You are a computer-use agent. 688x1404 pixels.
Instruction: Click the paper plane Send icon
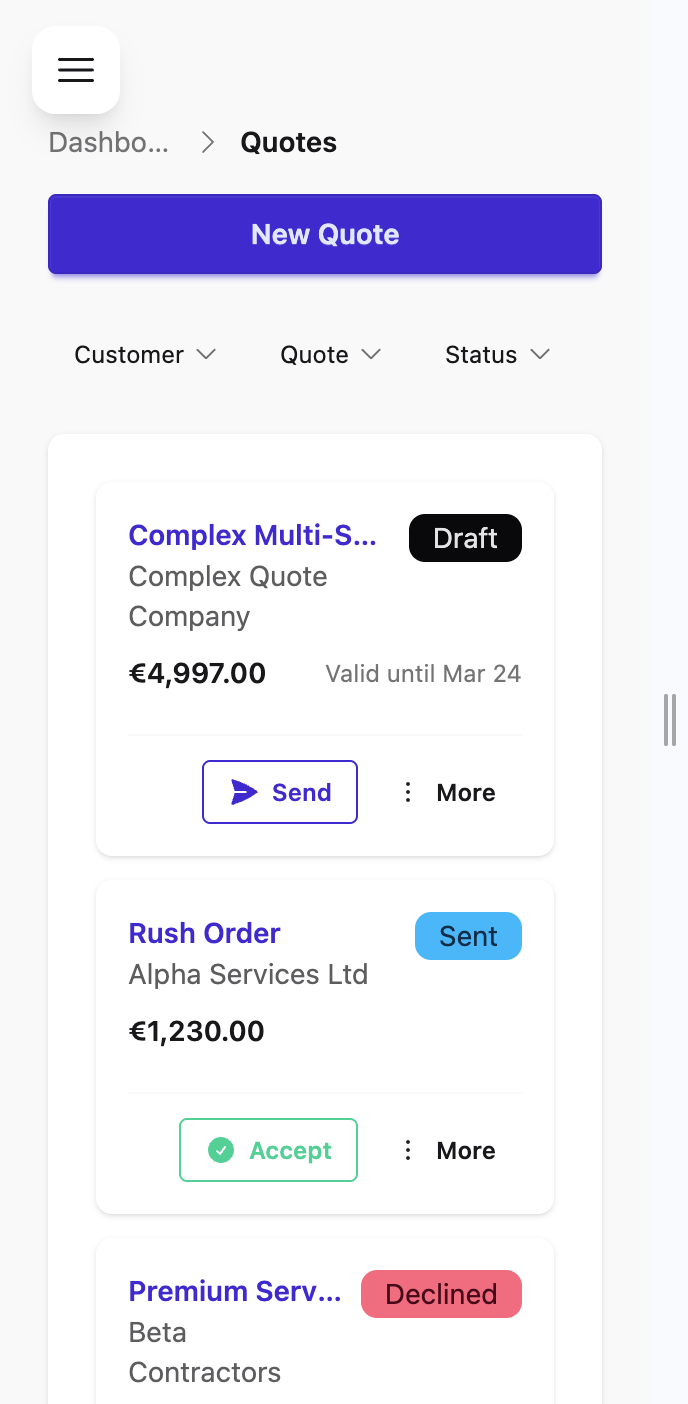243,792
